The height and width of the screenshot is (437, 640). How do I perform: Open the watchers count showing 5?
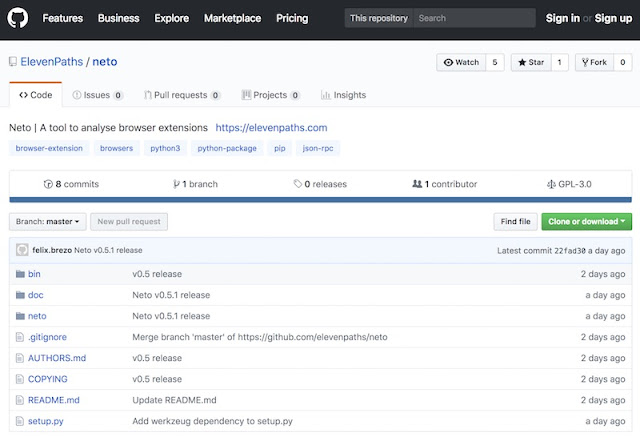[495, 62]
